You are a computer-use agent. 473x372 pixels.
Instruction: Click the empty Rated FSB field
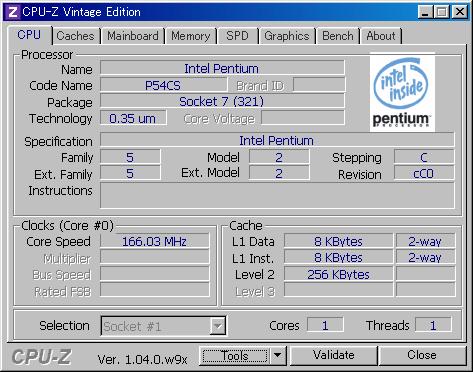point(154,290)
